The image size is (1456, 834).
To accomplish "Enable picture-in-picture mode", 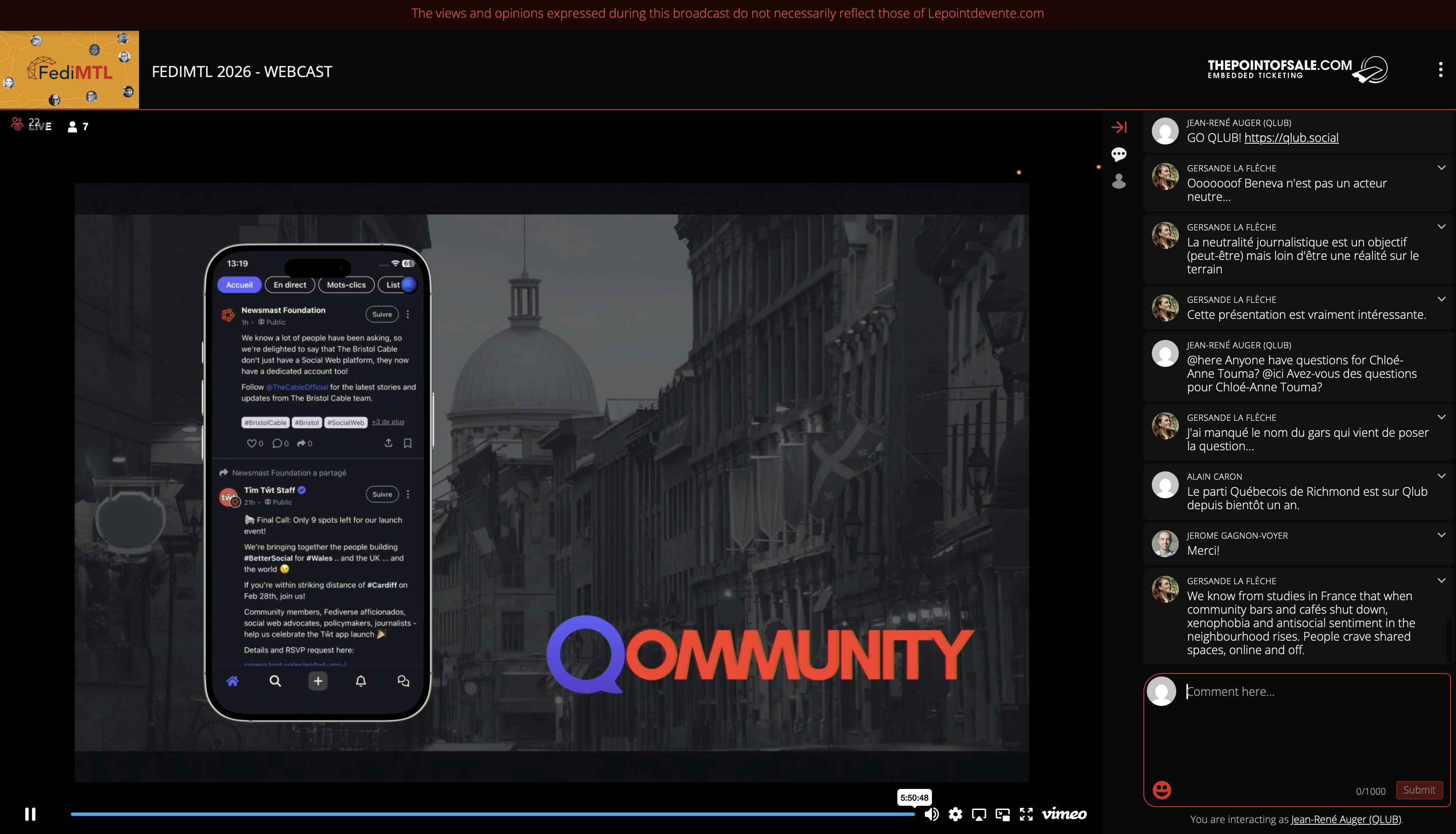I will pos(1002,814).
